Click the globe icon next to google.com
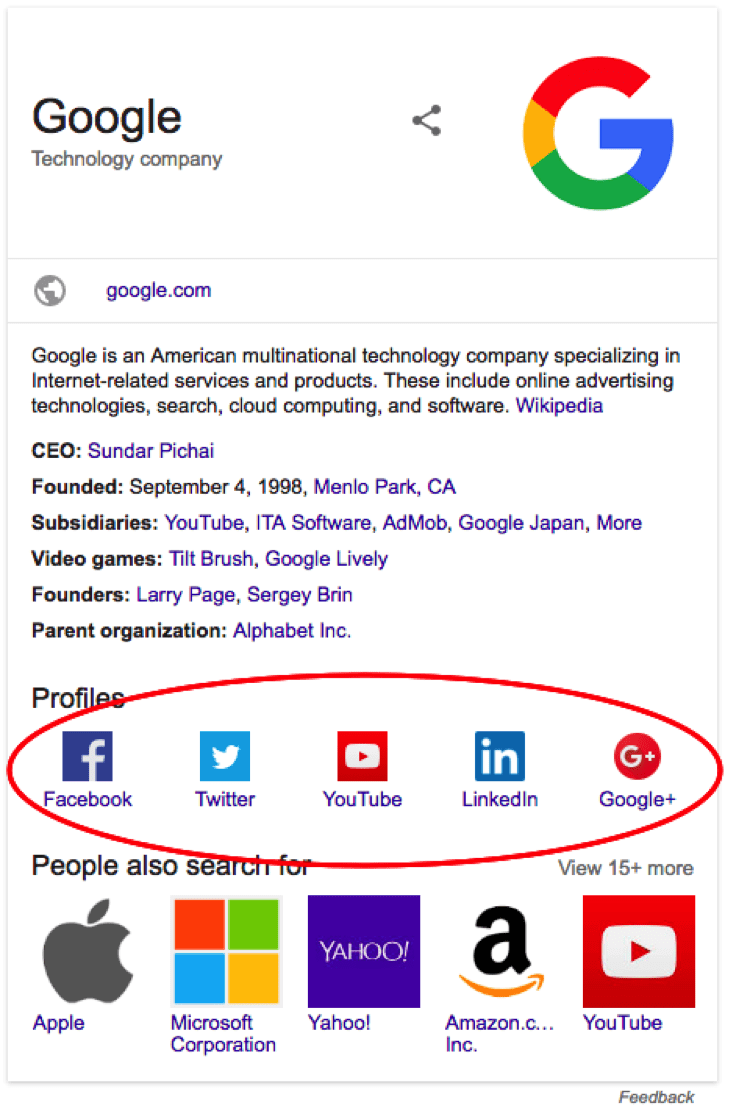The height and width of the screenshot is (1110, 729). [x=50, y=291]
